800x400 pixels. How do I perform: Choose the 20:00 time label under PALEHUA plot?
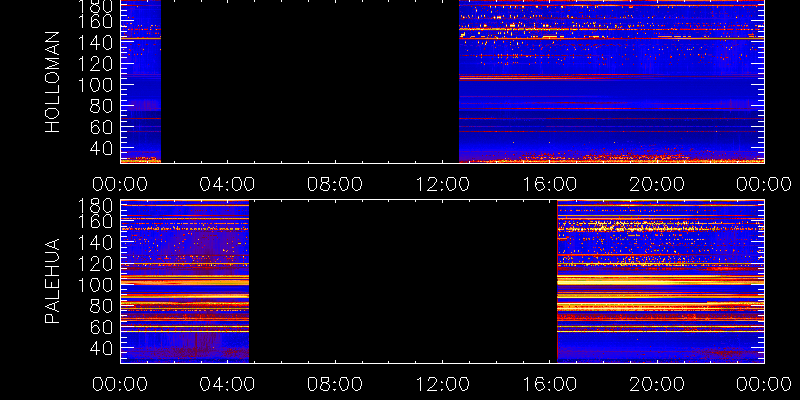tap(657, 384)
